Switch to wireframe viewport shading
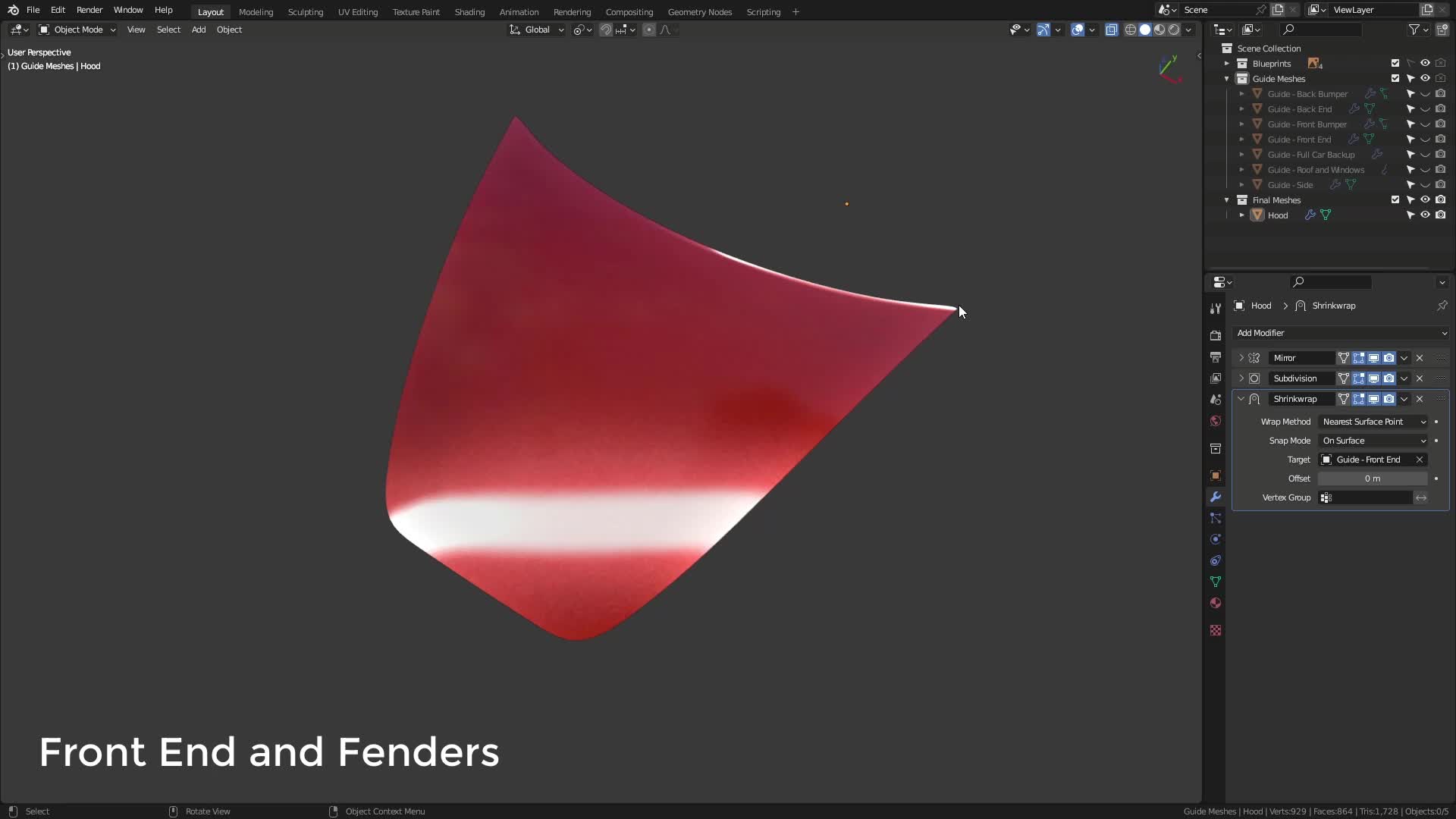This screenshot has width=1456, height=819. 1131,30
